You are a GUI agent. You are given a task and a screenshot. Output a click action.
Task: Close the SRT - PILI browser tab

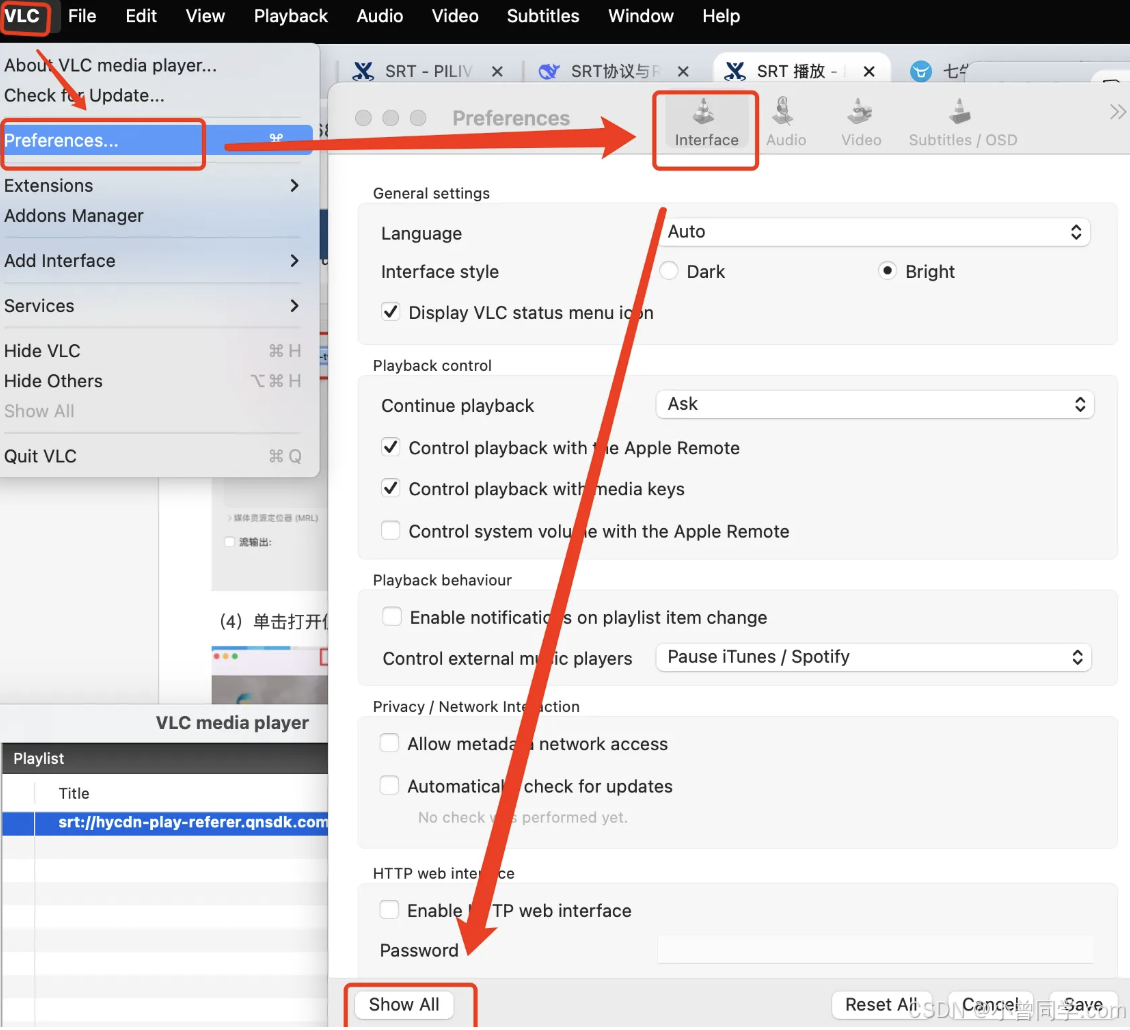(497, 71)
